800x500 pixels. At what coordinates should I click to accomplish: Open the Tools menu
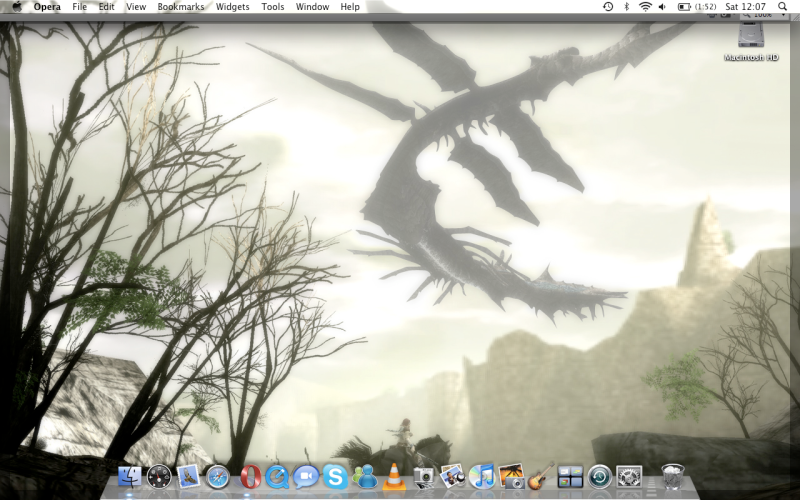pos(273,7)
